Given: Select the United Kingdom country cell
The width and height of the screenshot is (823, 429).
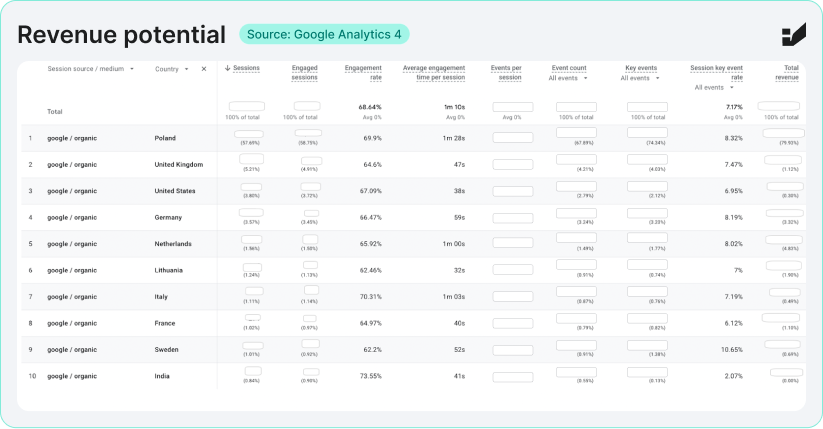Looking at the screenshot, I should [178, 164].
